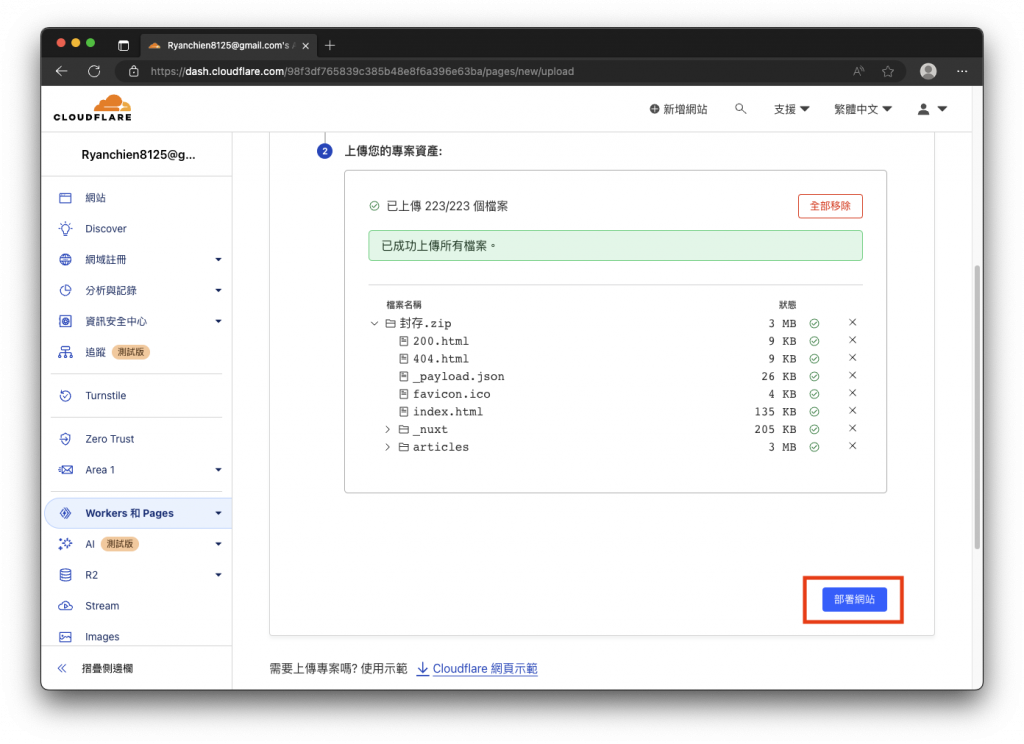Open the user account icon menu in Cloudflare header
1024x744 pixels.
coord(932,109)
